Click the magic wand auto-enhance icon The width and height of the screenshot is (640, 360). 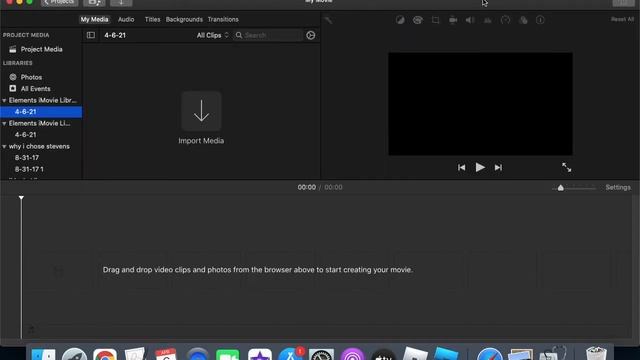pyautogui.click(x=329, y=20)
